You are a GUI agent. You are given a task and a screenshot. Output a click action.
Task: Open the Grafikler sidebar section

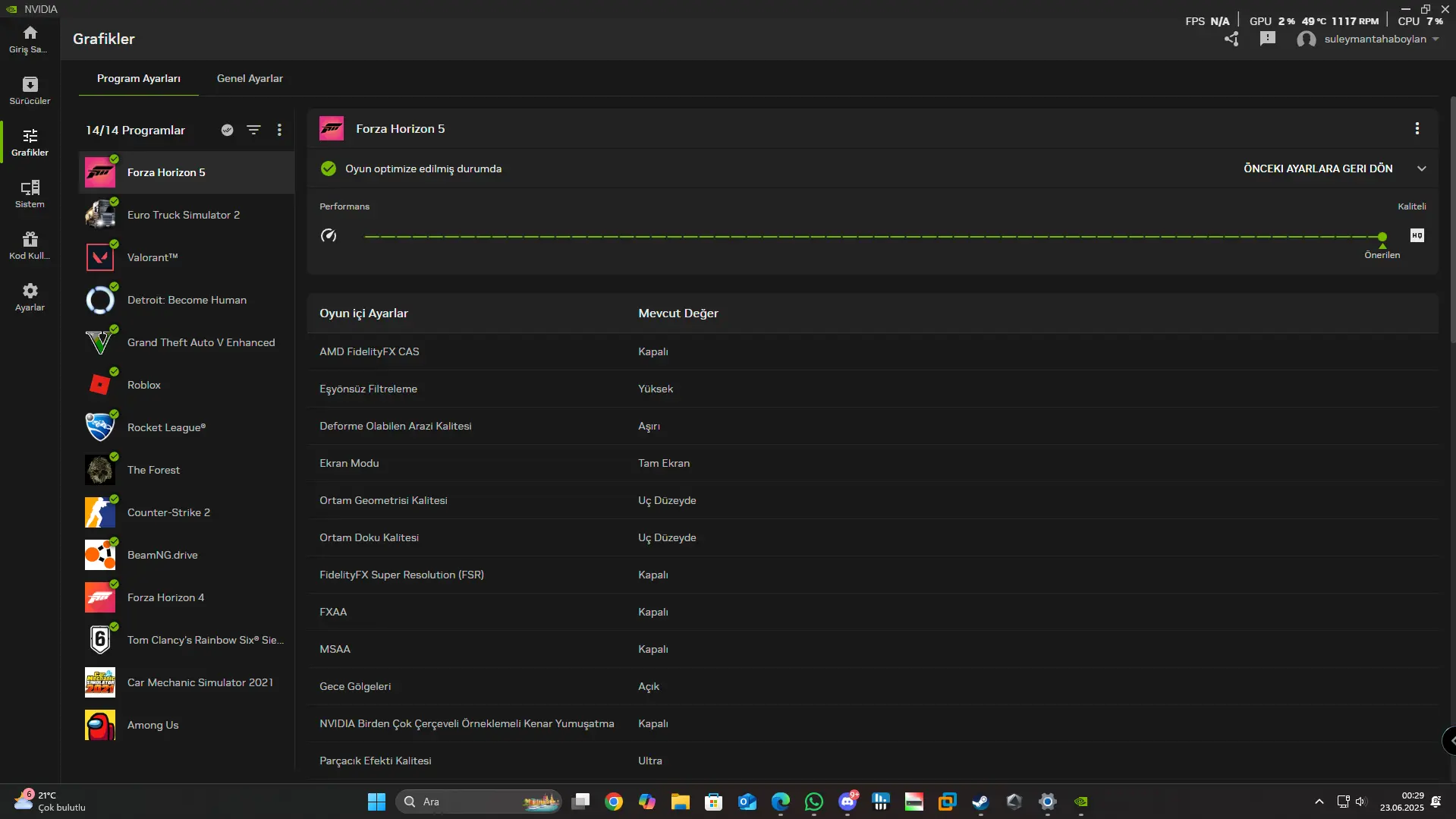pos(30,143)
